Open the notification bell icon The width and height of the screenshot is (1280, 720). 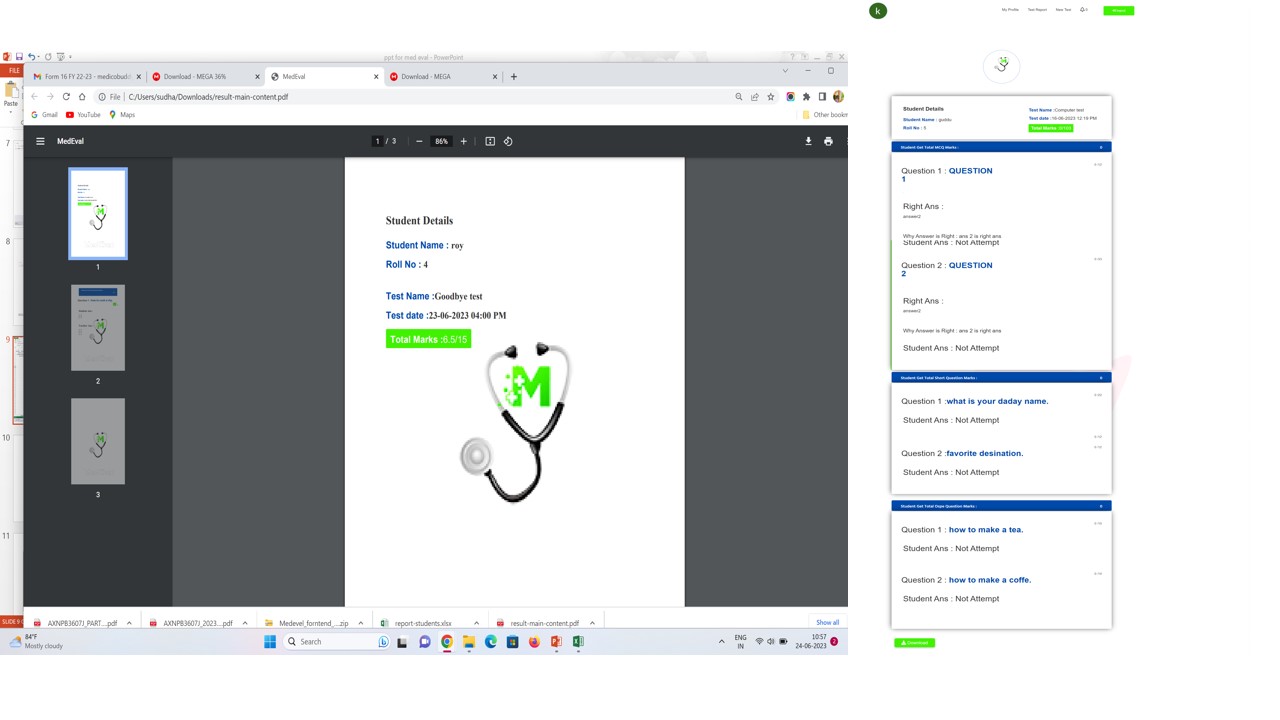pyautogui.click(x=1083, y=10)
